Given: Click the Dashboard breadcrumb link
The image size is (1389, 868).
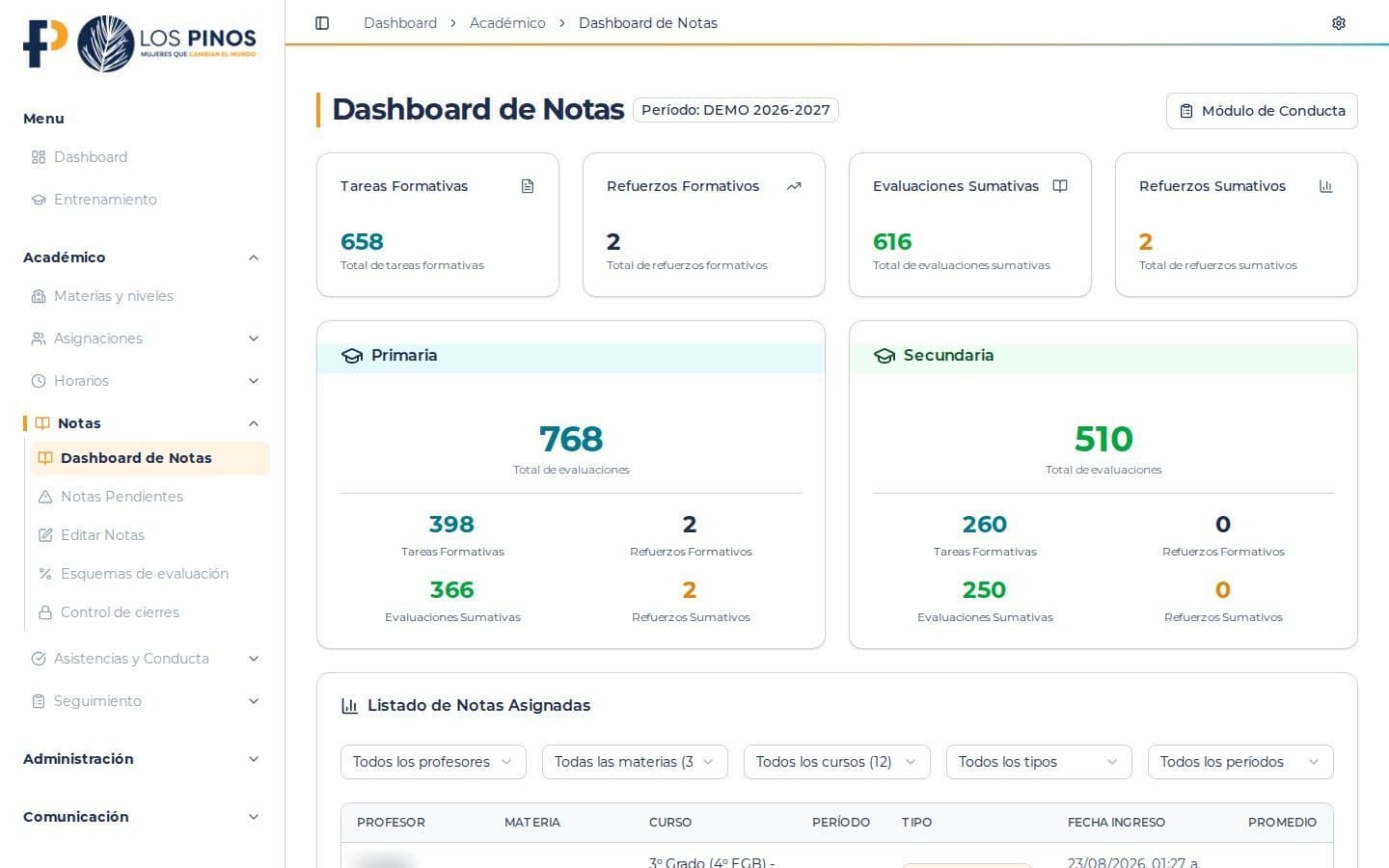Looking at the screenshot, I should click(400, 23).
